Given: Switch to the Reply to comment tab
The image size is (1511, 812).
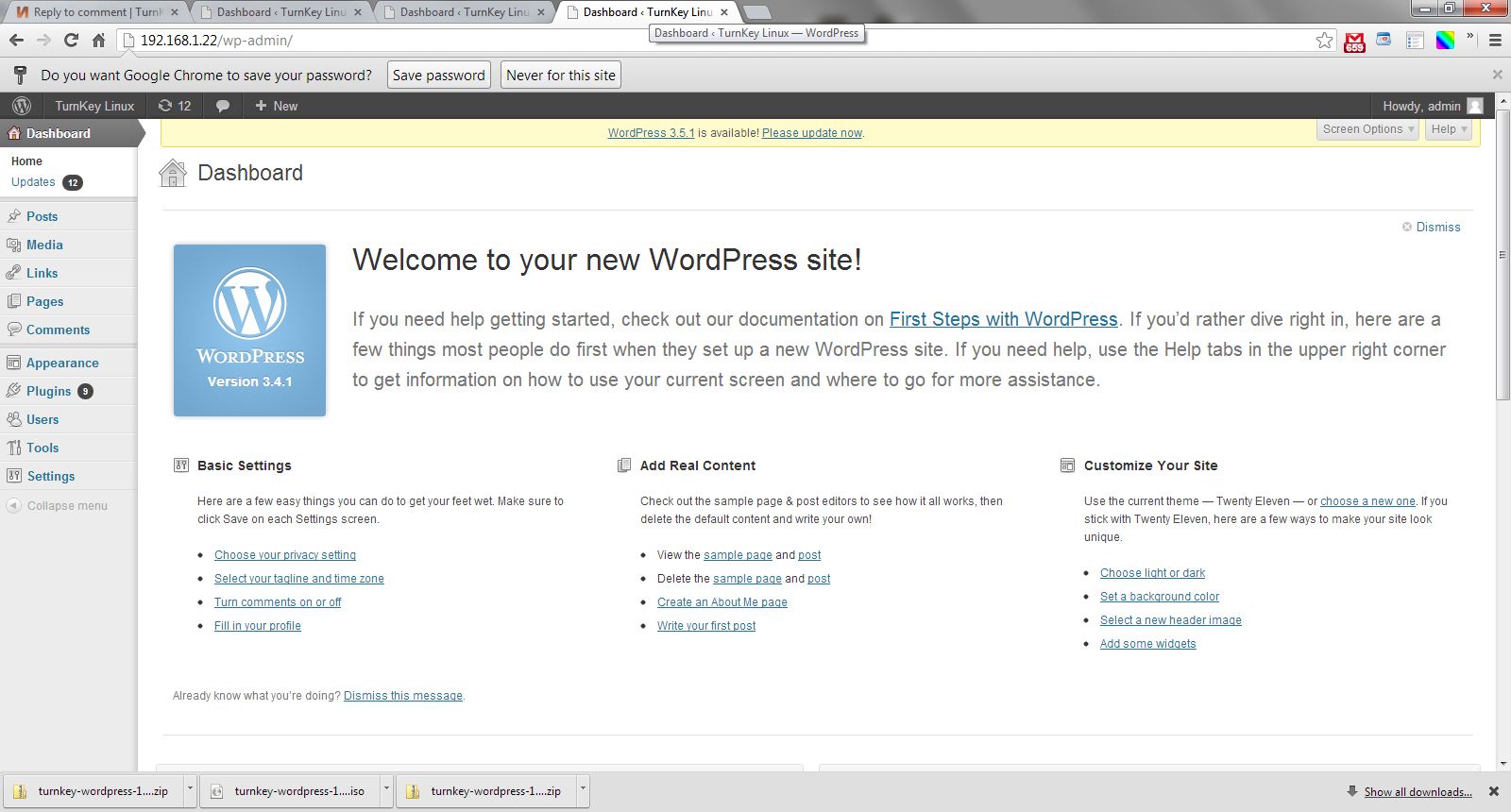Looking at the screenshot, I should tap(94, 12).
